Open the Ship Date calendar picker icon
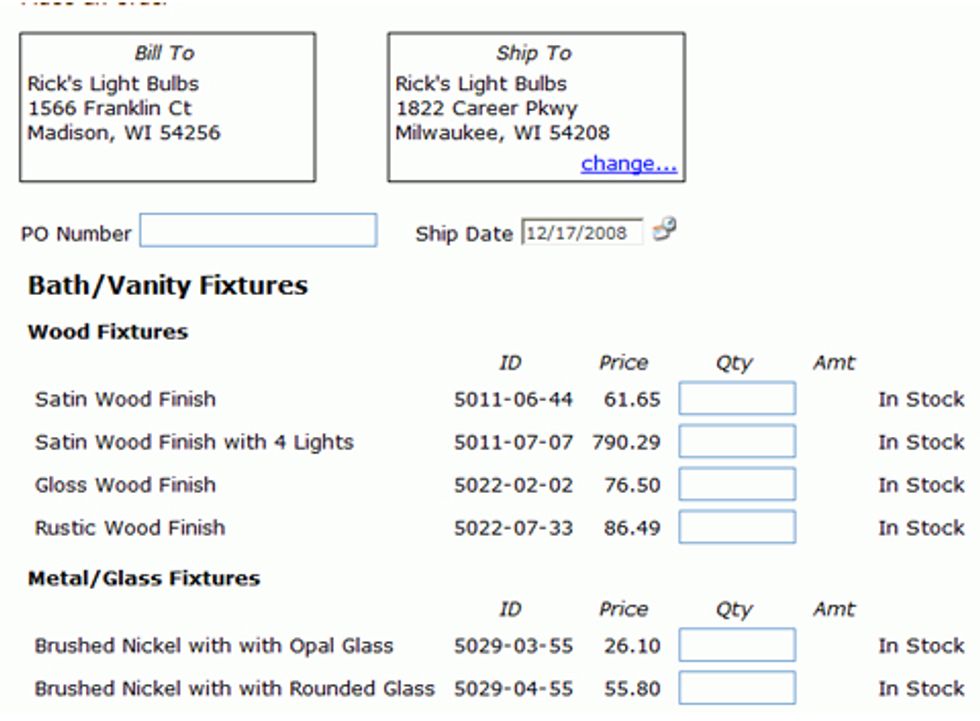 click(x=664, y=231)
